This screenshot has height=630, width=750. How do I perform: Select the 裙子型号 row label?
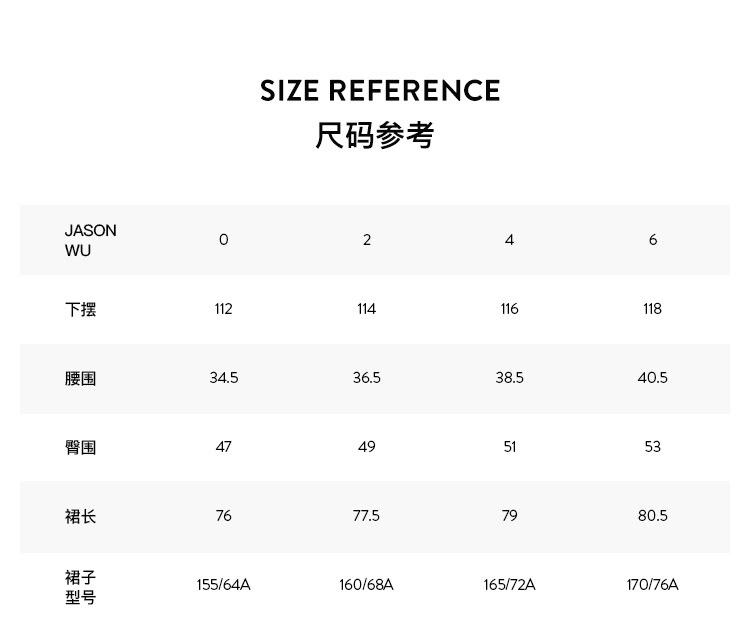(81, 587)
